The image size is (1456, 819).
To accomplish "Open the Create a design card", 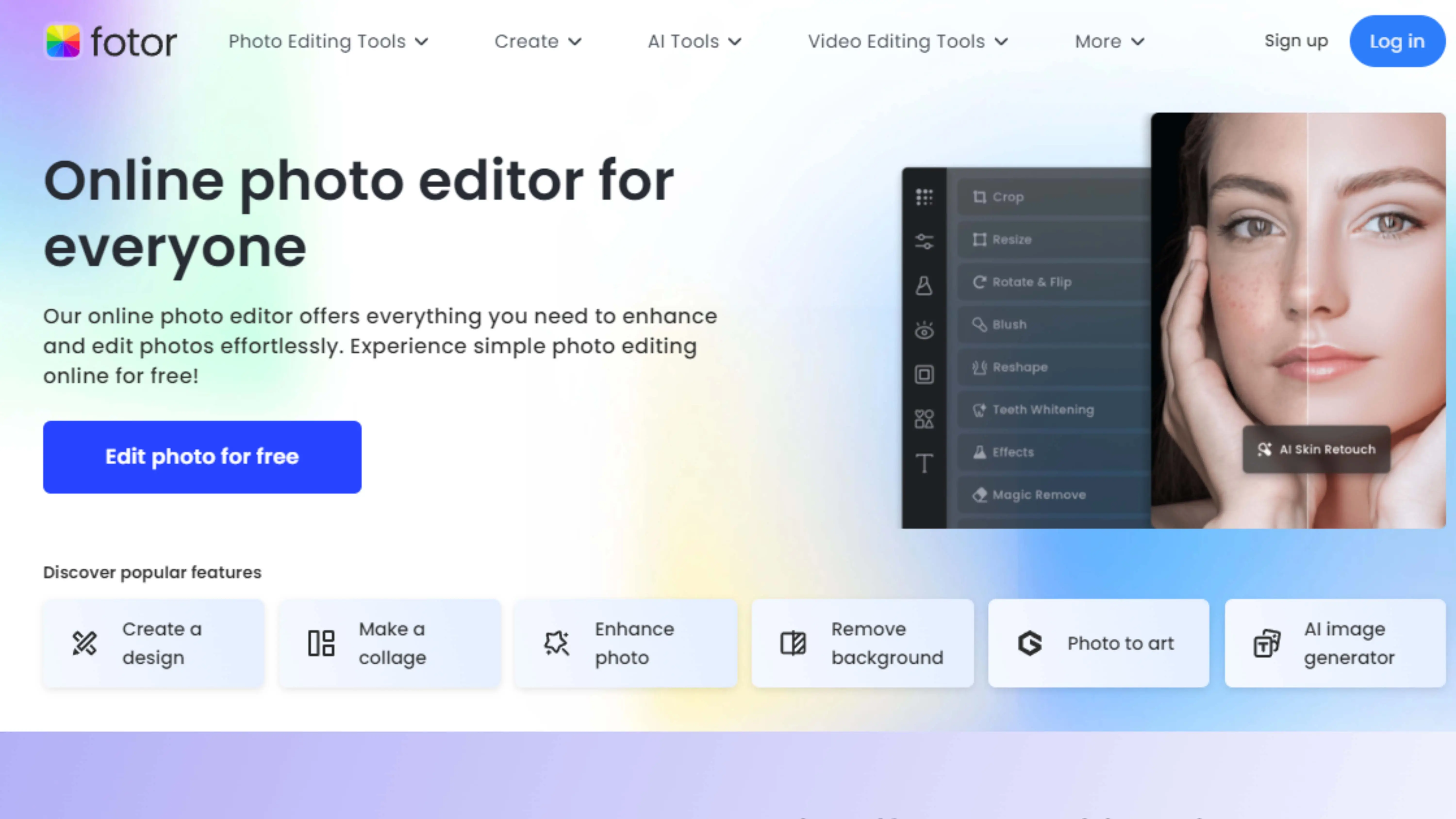I will (154, 643).
